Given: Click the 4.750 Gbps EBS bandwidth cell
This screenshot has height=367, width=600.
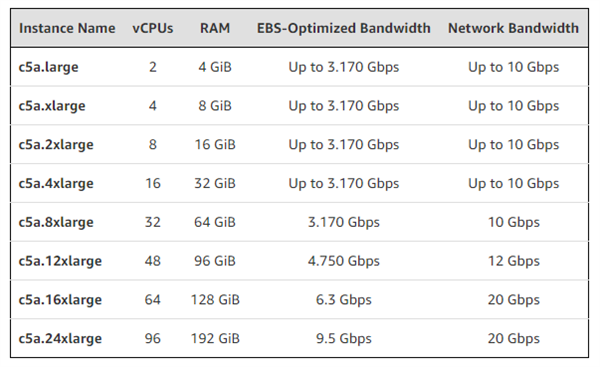Looking at the screenshot, I should pos(344,261).
